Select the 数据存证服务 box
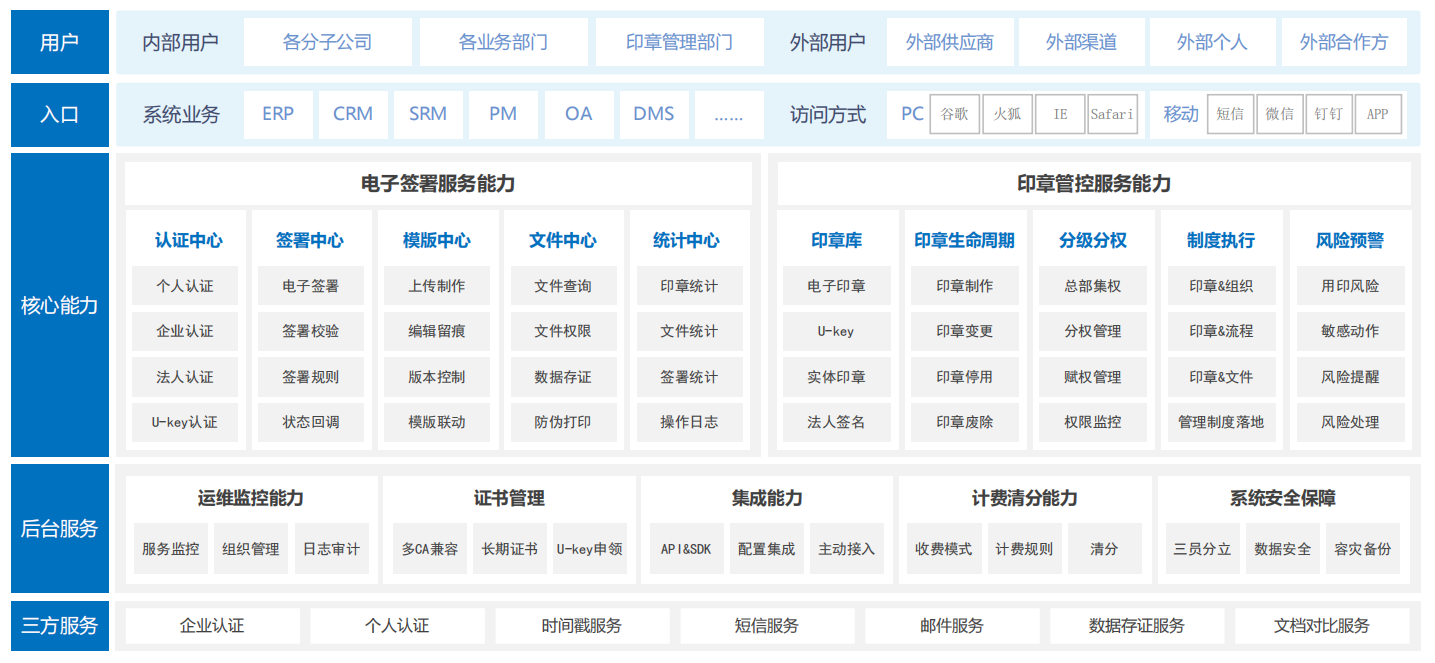The image size is (1435, 663). 1137,626
